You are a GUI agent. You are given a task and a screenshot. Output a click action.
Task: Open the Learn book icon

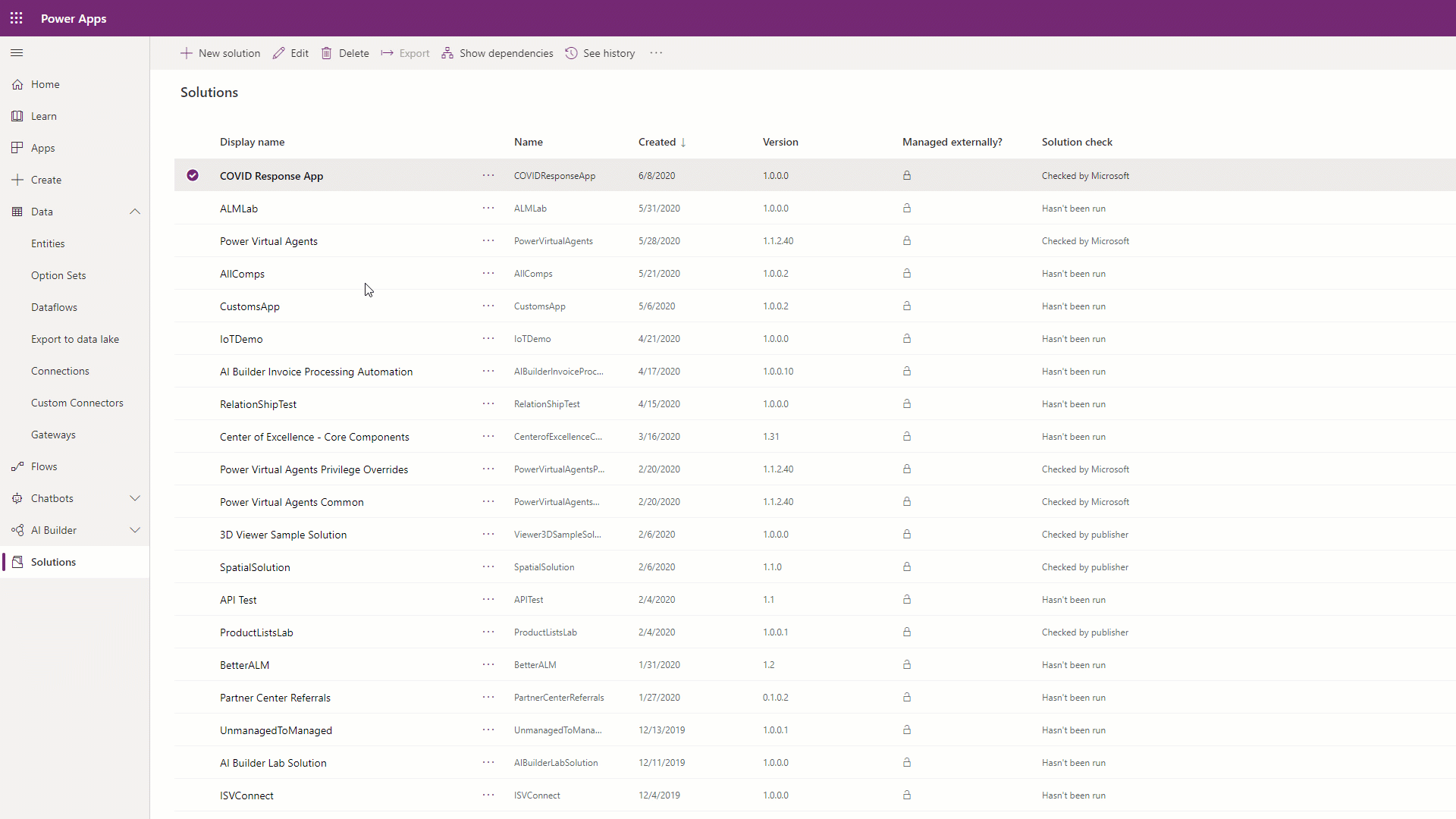pyautogui.click(x=17, y=116)
